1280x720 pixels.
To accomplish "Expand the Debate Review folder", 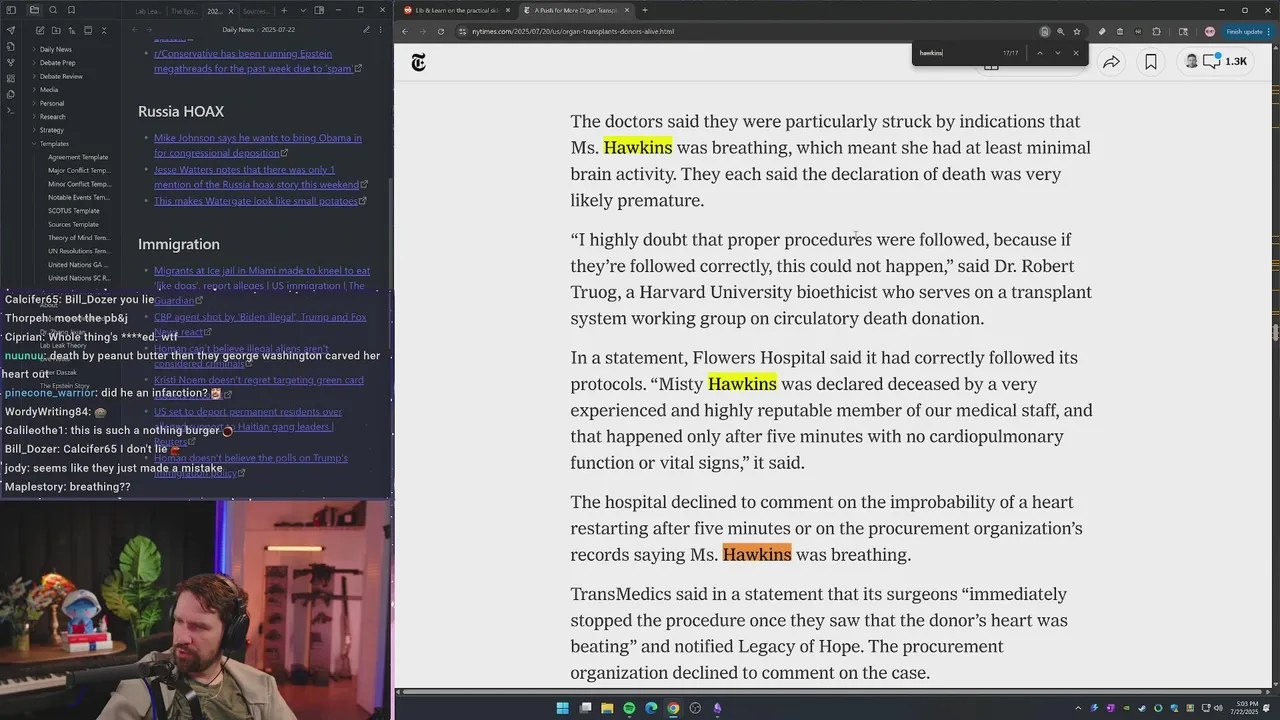I will point(61,76).
